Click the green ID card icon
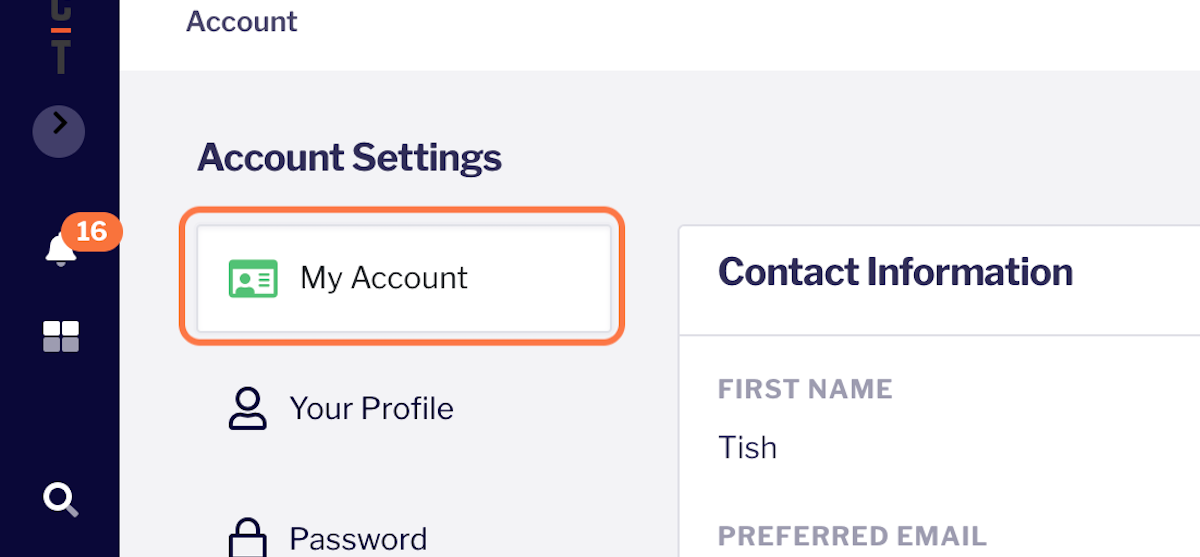 (x=252, y=278)
